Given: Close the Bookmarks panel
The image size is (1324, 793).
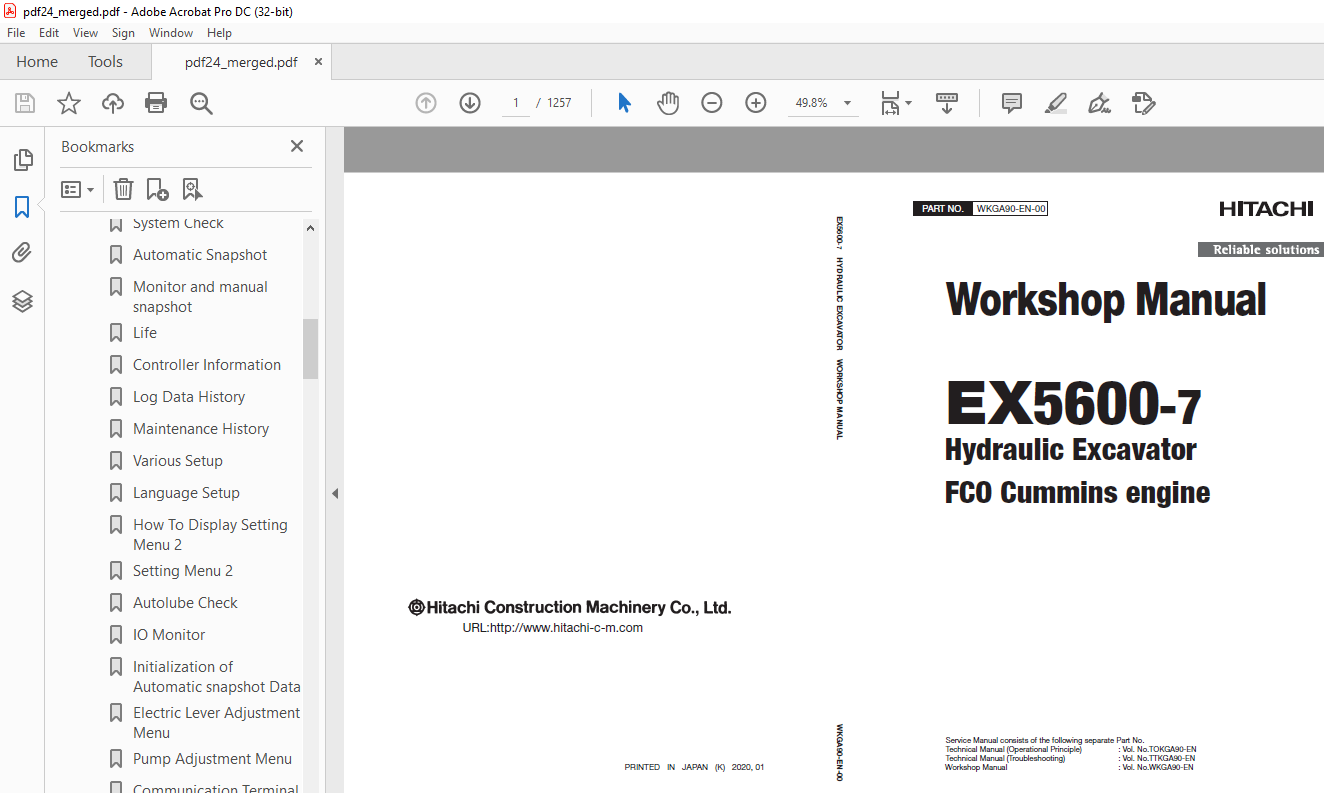Looking at the screenshot, I should pos(297,146).
